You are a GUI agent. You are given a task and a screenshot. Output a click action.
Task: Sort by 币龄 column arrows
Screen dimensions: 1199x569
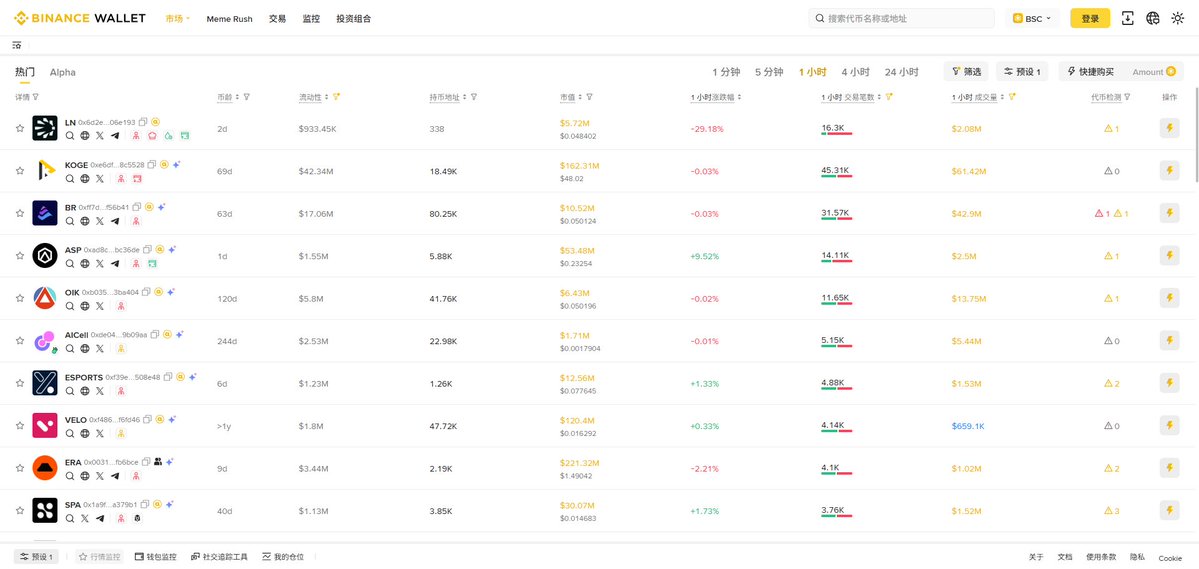pos(237,97)
